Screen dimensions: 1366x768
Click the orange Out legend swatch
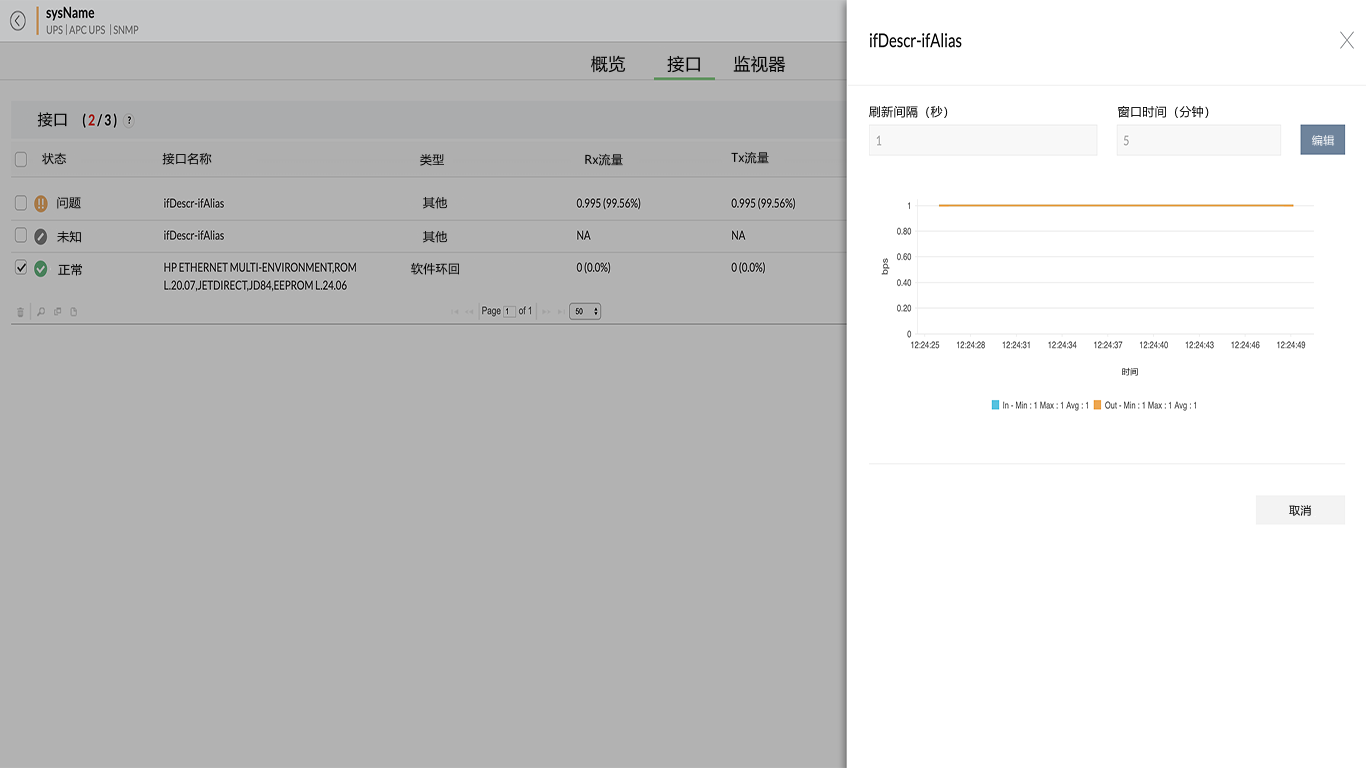[1097, 405]
